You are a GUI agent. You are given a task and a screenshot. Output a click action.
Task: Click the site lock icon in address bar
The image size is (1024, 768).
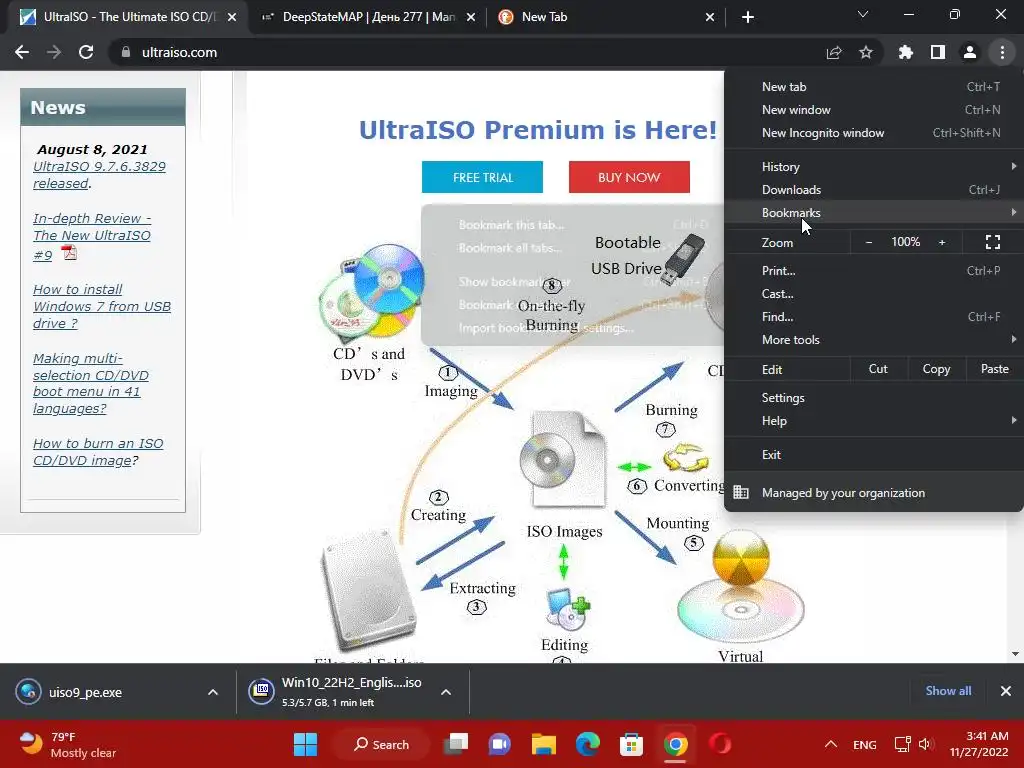[126, 52]
